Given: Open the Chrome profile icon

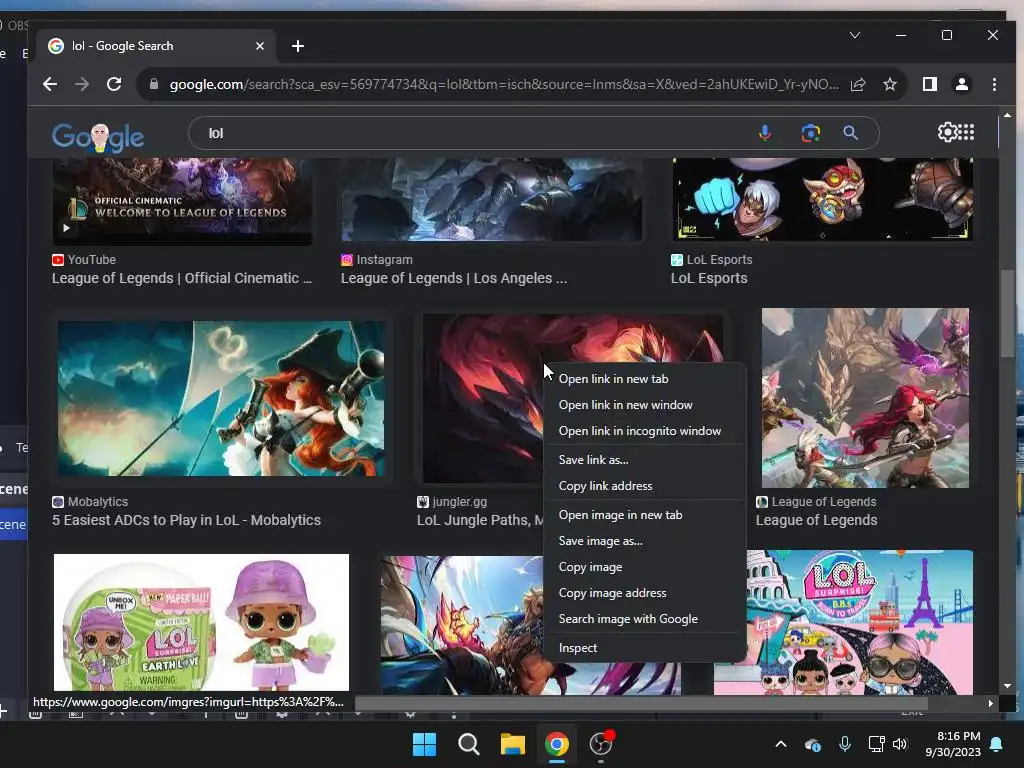Looking at the screenshot, I should [962, 84].
